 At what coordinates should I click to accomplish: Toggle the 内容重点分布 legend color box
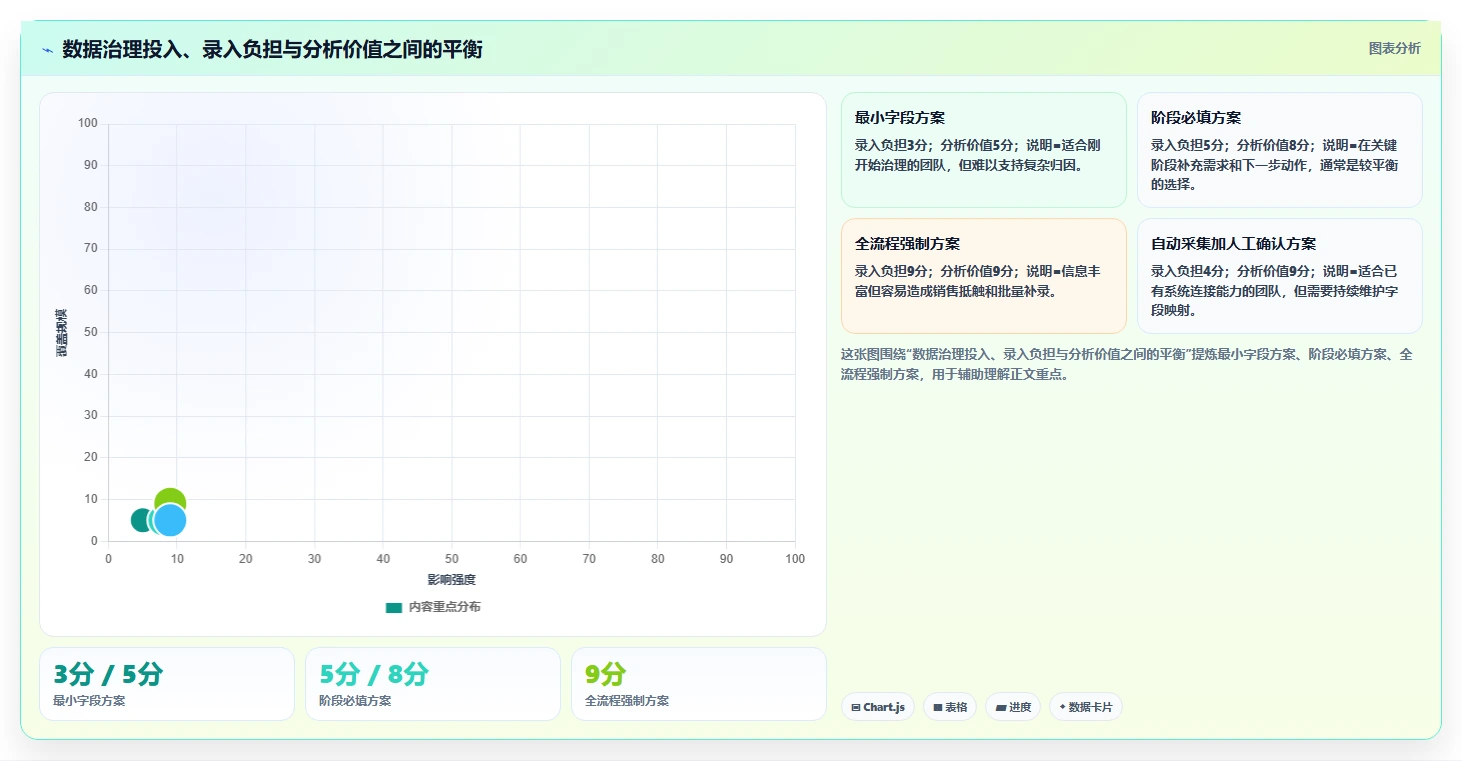coord(394,607)
